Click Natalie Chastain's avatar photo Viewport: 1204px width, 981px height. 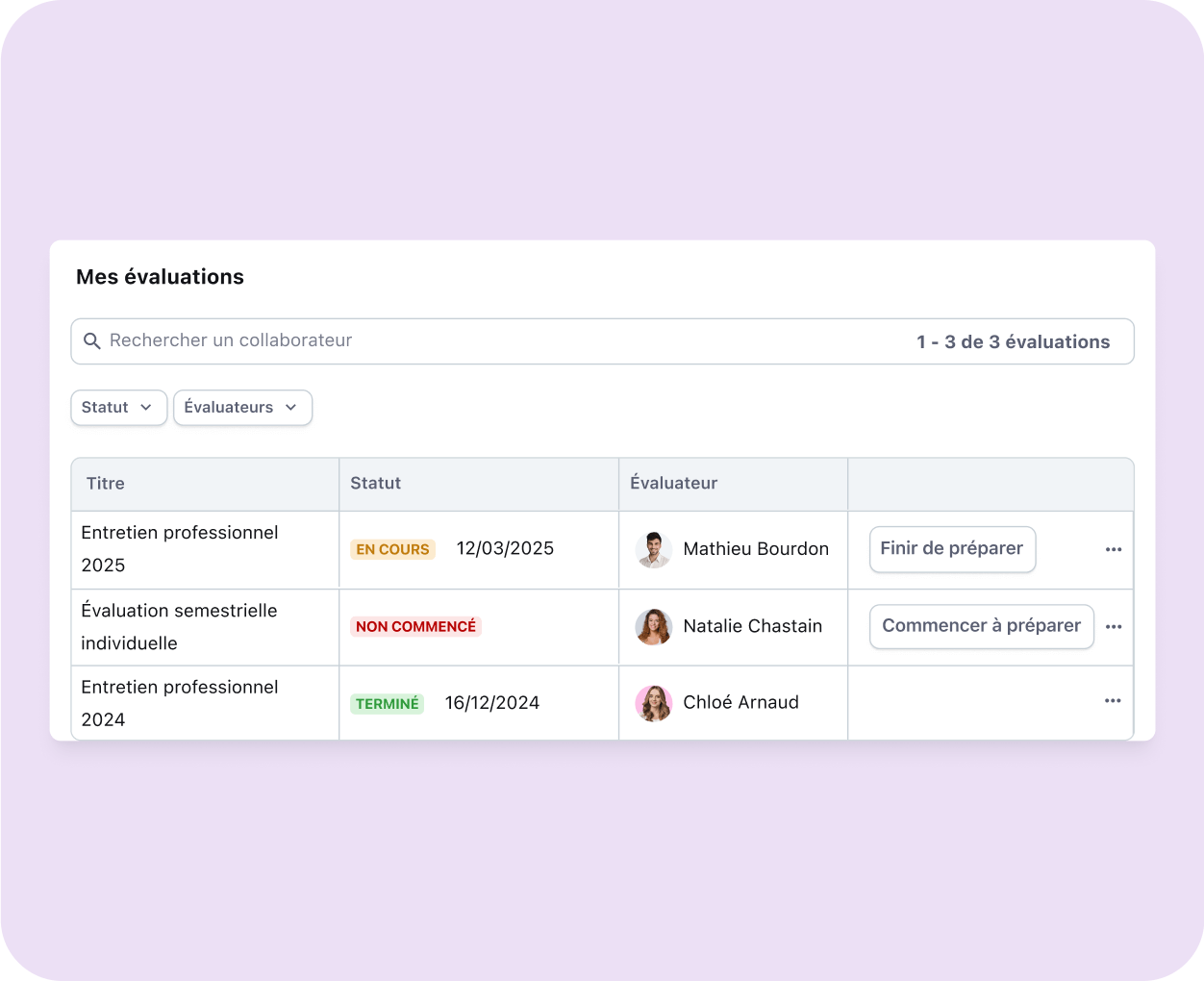tap(653, 626)
